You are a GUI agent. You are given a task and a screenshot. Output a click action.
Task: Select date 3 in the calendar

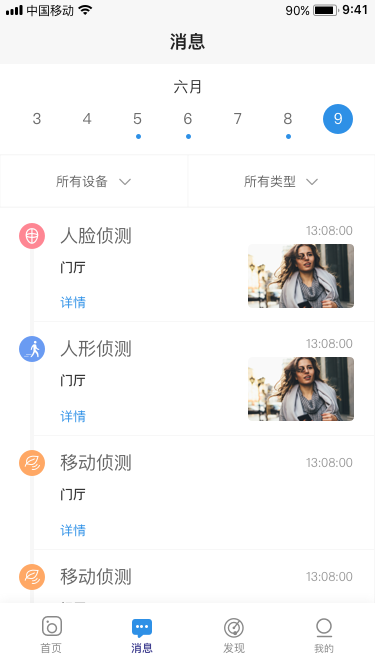point(37,119)
